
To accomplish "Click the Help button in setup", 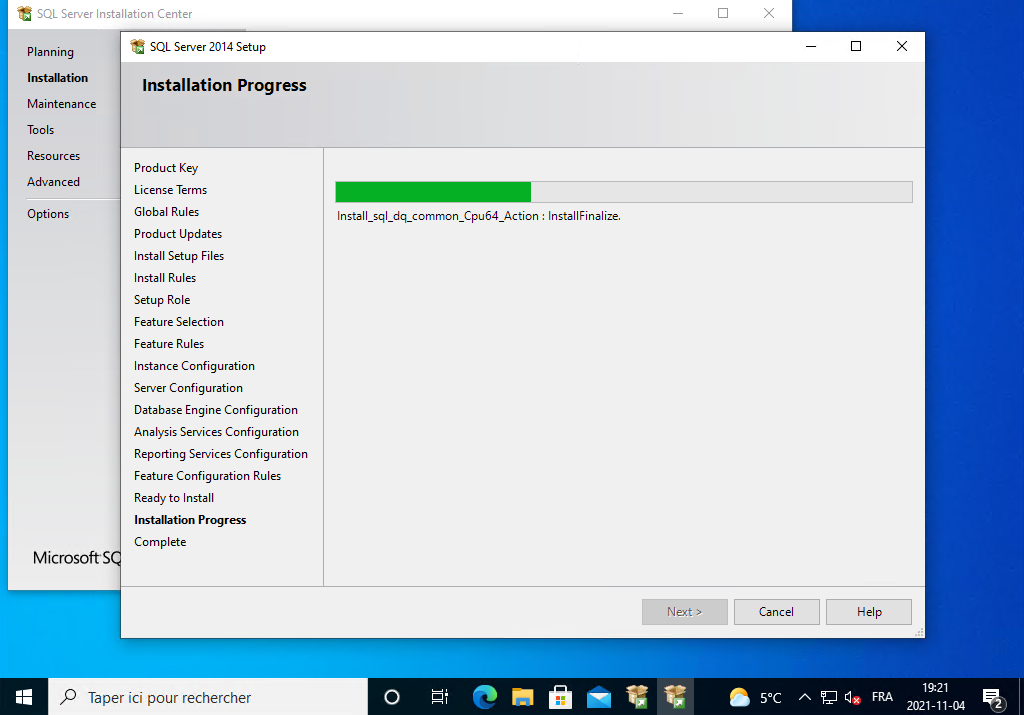I will (869, 612).
